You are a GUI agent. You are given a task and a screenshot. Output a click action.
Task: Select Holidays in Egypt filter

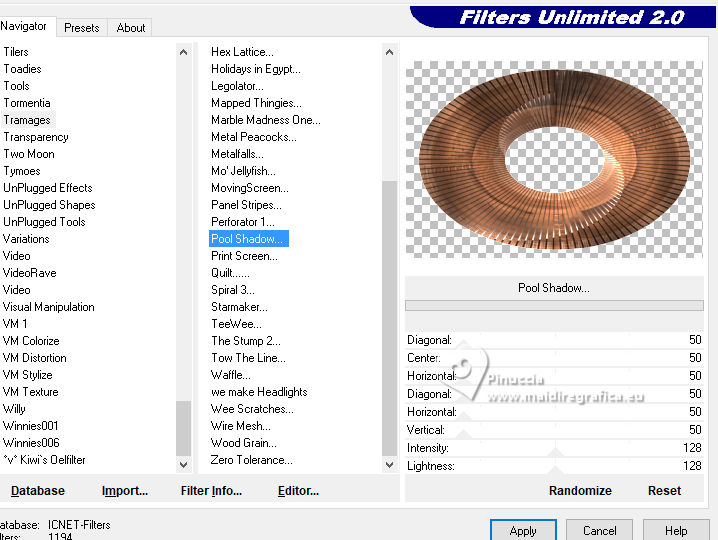pos(256,69)
